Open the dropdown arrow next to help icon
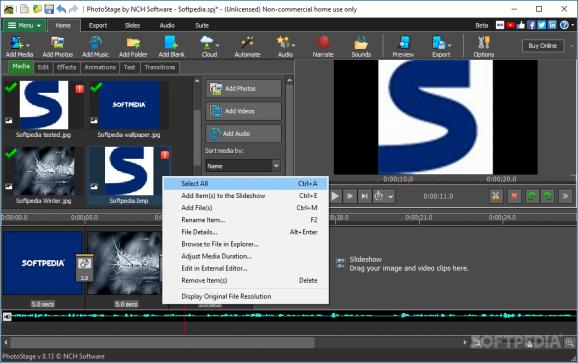This screenshot has width=578, height=363. coord(572,25)
